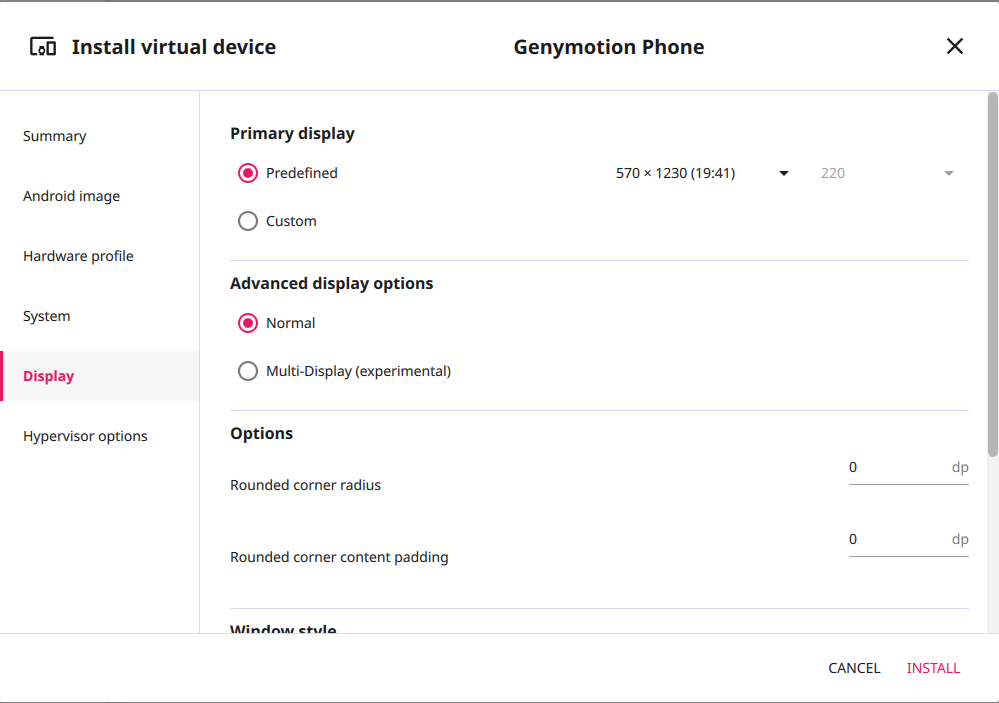Open the Hardware profile section
Screen dimensions: 999x703
pyautogui.click(x=78, y=256)
